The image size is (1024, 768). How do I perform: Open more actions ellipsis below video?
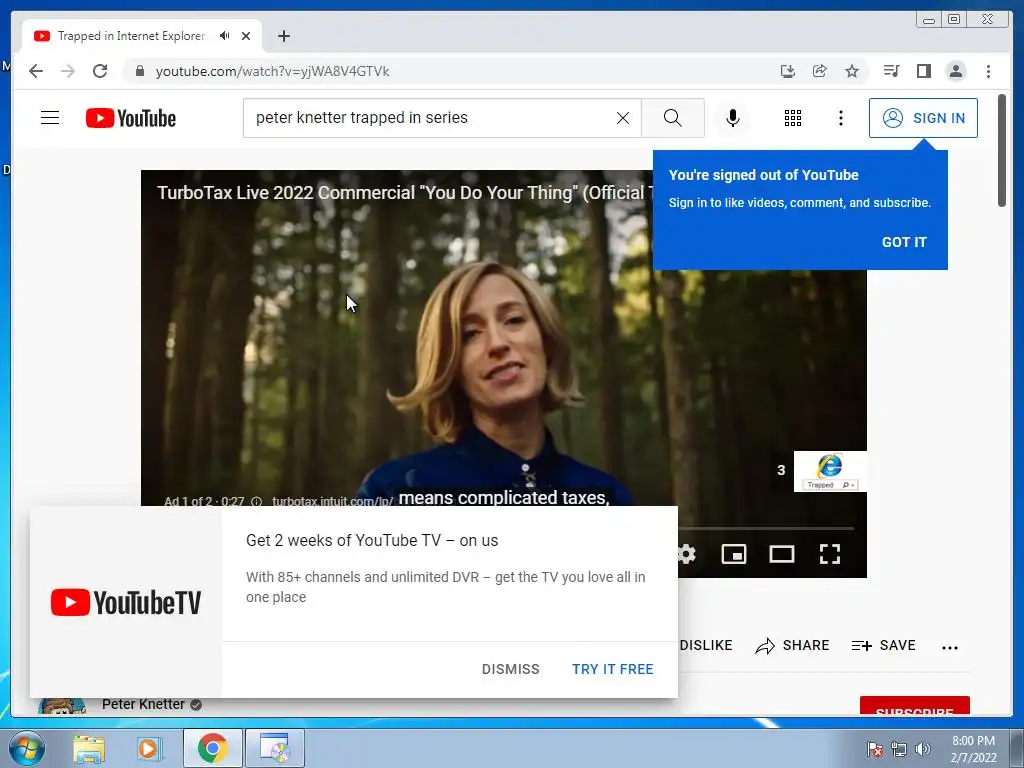point(950,648)
